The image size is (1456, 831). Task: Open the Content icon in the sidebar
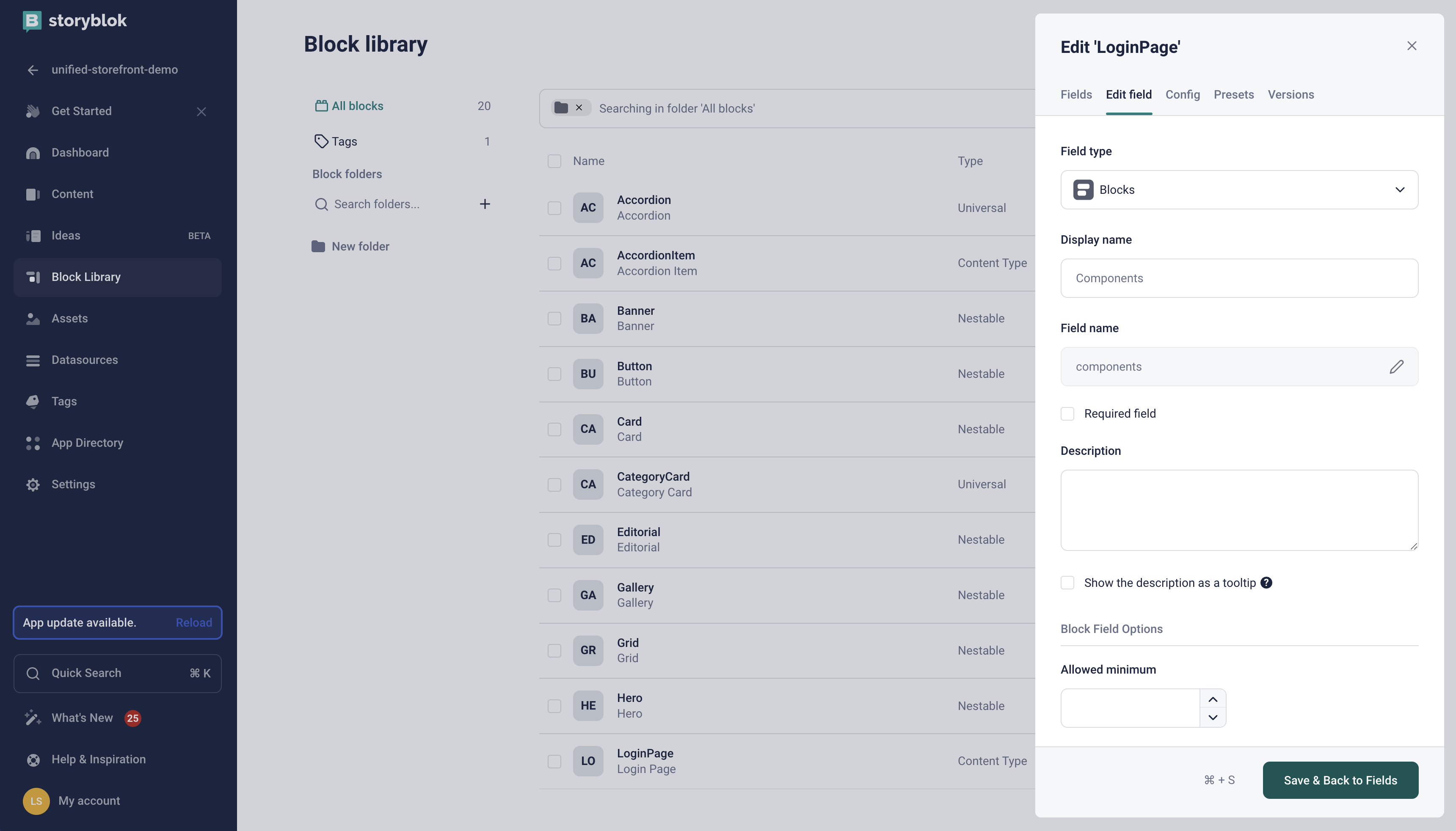coord(33,195)
